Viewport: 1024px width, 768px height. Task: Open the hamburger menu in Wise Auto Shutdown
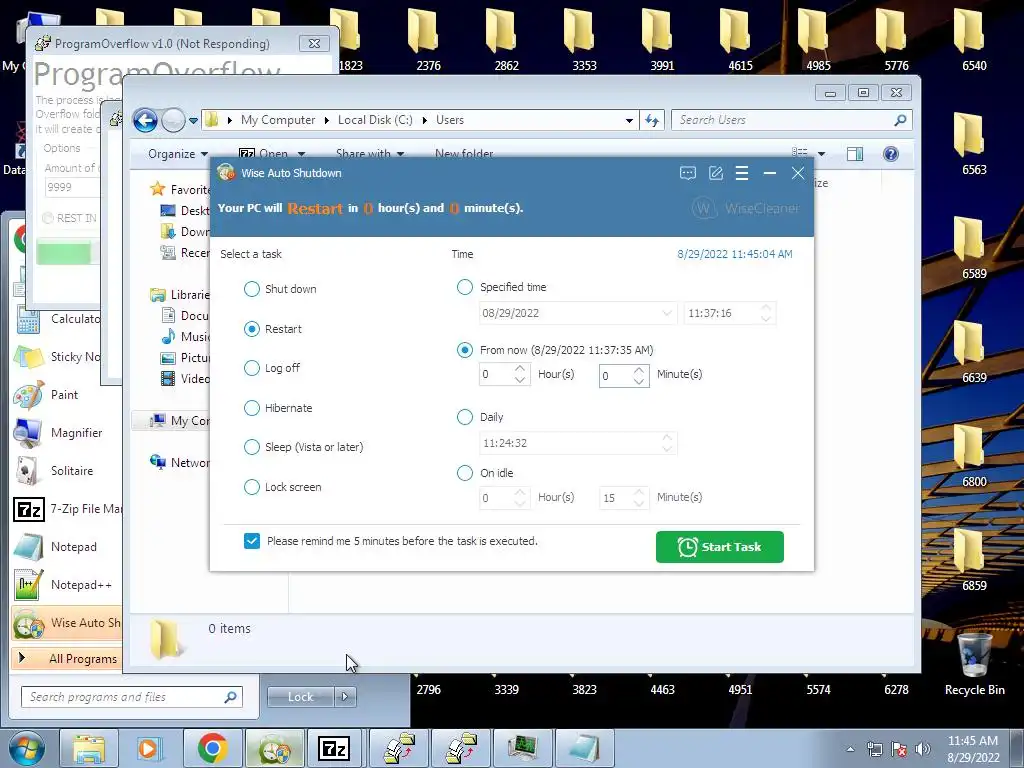point(742,173)
